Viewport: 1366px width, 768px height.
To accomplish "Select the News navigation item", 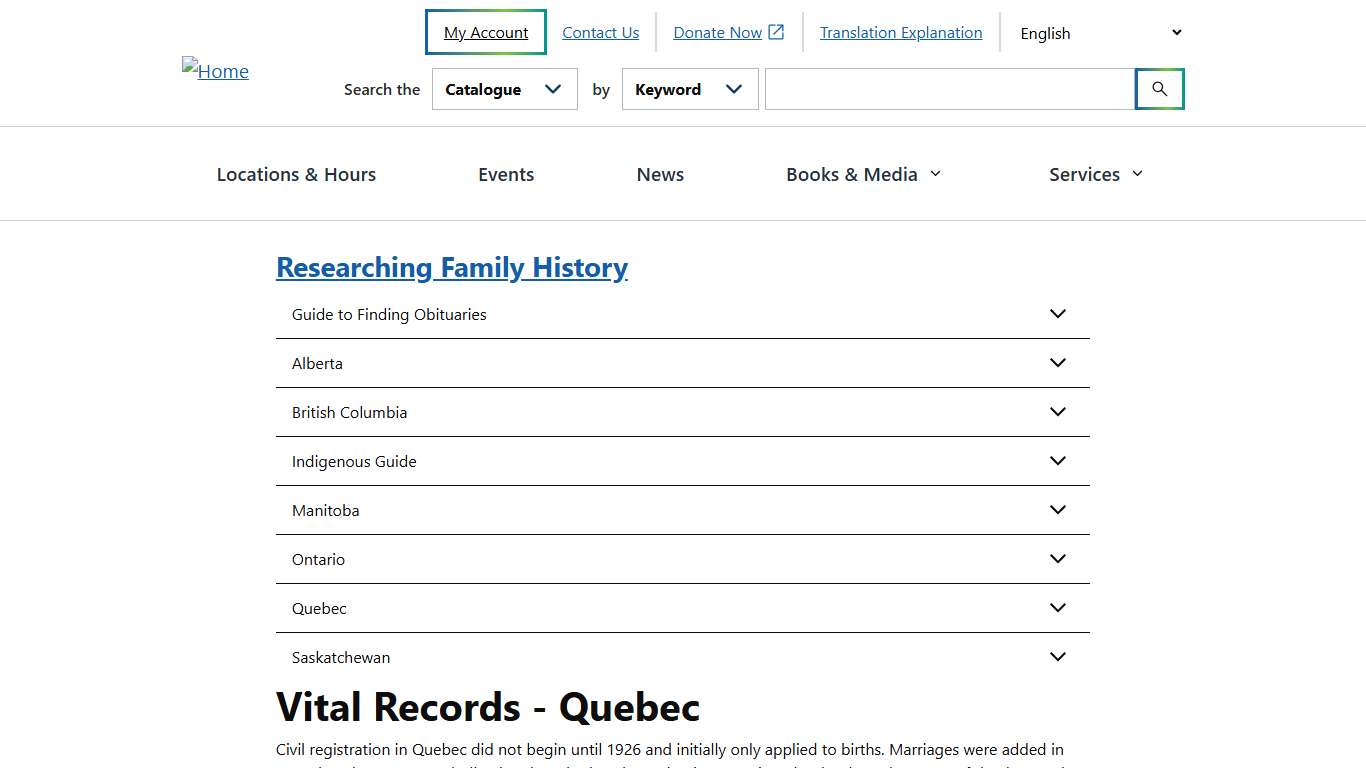I will (659, 174).
